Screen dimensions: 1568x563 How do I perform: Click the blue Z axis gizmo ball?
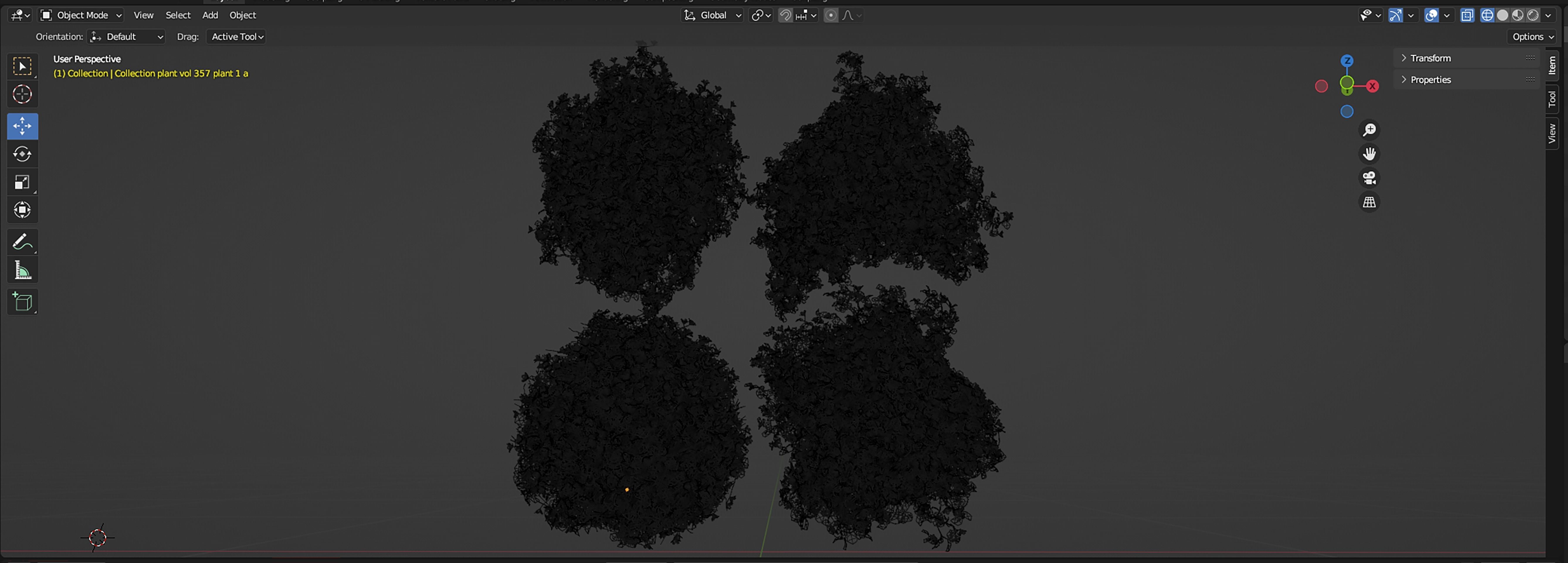[x=1347, y=61]
